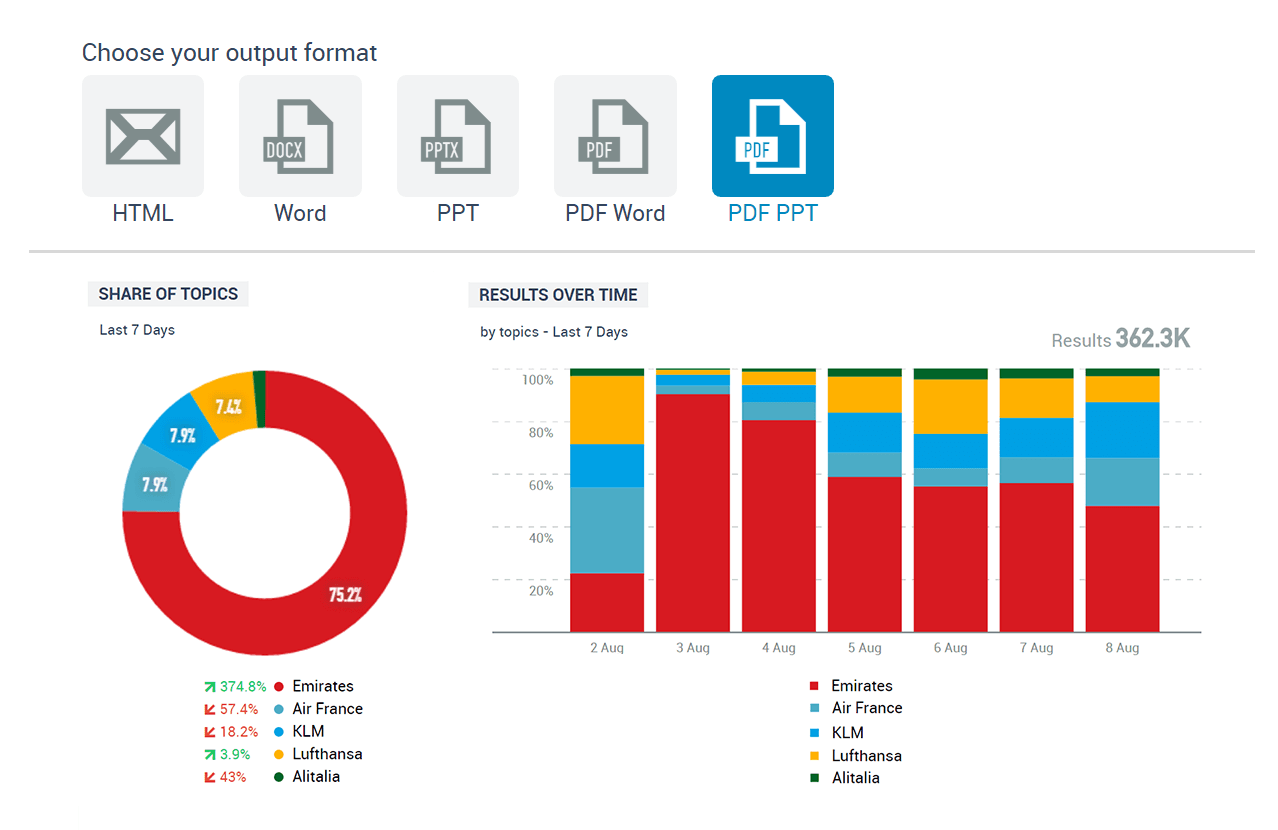
Task: Expand the Last 7 Days period selector
Action: [136, 330]
